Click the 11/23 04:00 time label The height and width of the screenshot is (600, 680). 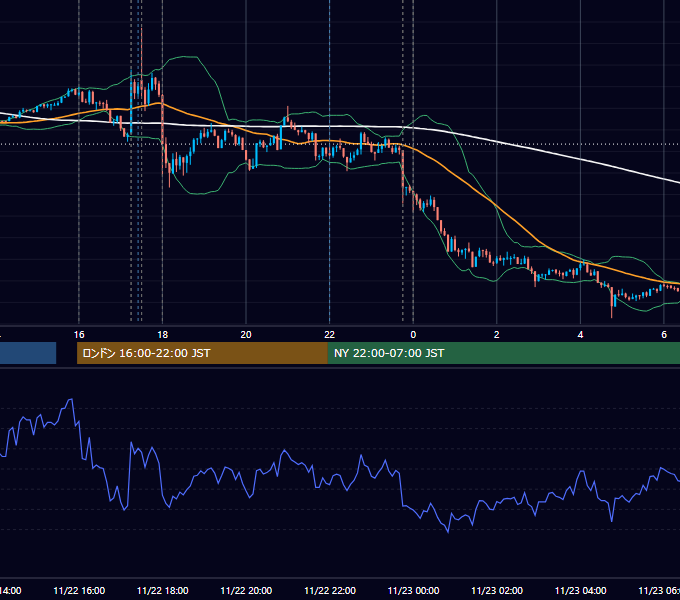click(x=581, y=590)
